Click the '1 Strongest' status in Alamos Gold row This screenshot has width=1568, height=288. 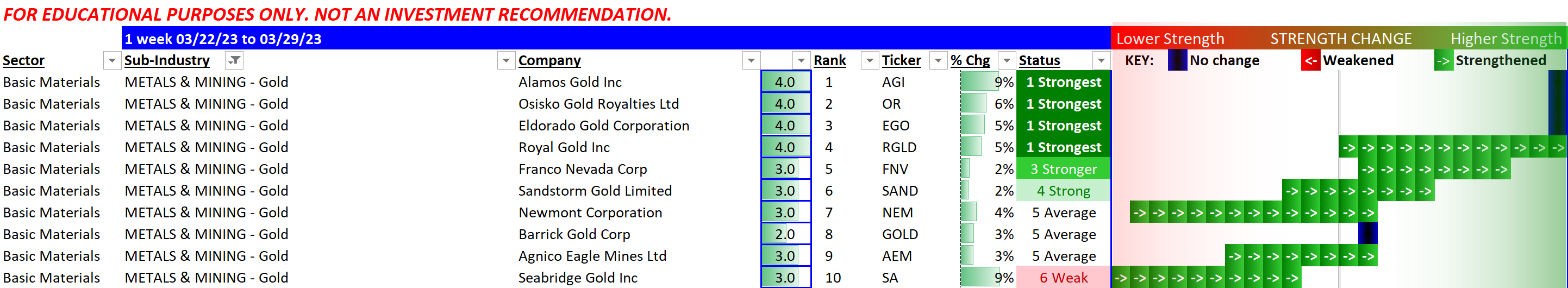(x=1064, y=82)
